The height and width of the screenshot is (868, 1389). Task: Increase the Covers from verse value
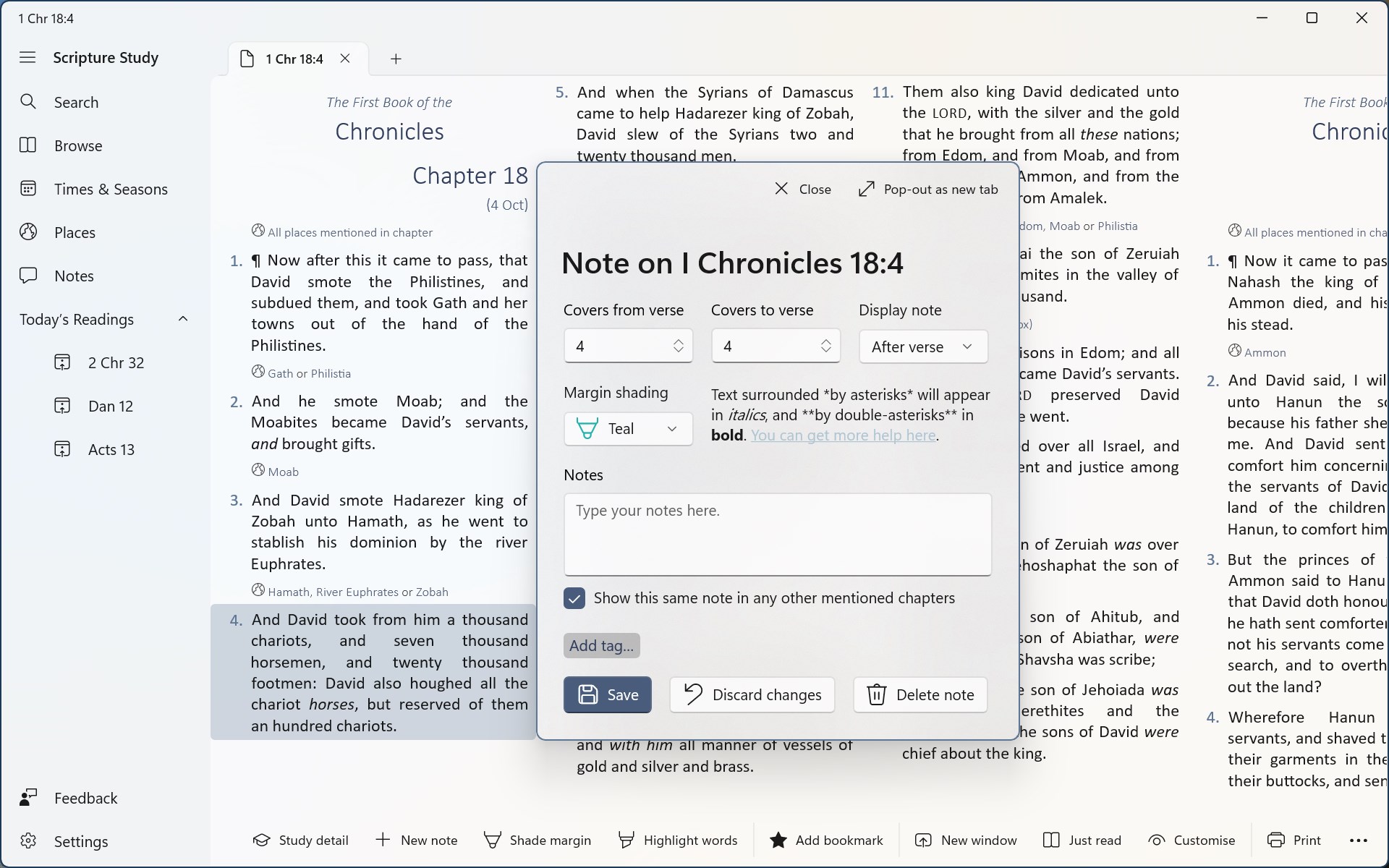click(679, 340)
